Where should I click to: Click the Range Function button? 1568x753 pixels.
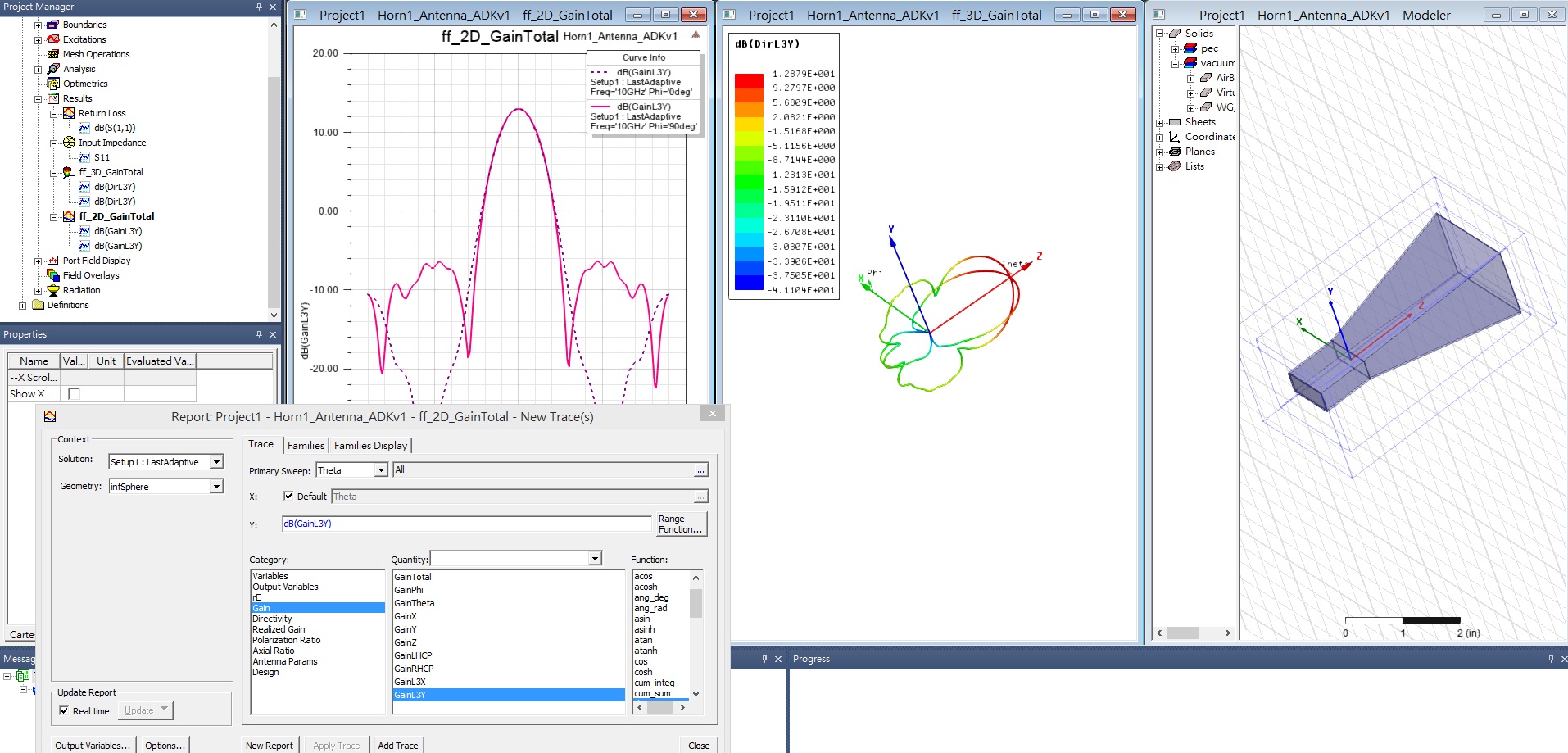(681, 524)
